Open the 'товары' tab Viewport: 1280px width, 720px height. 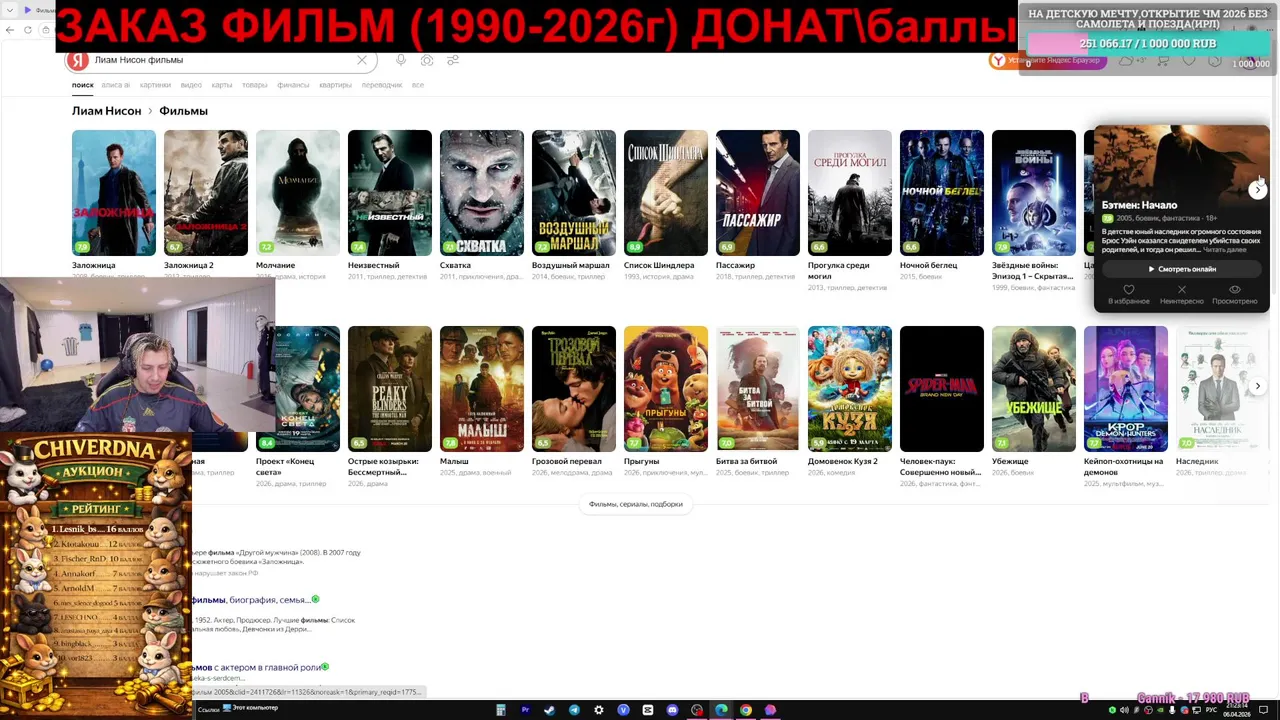click(255, 85)
